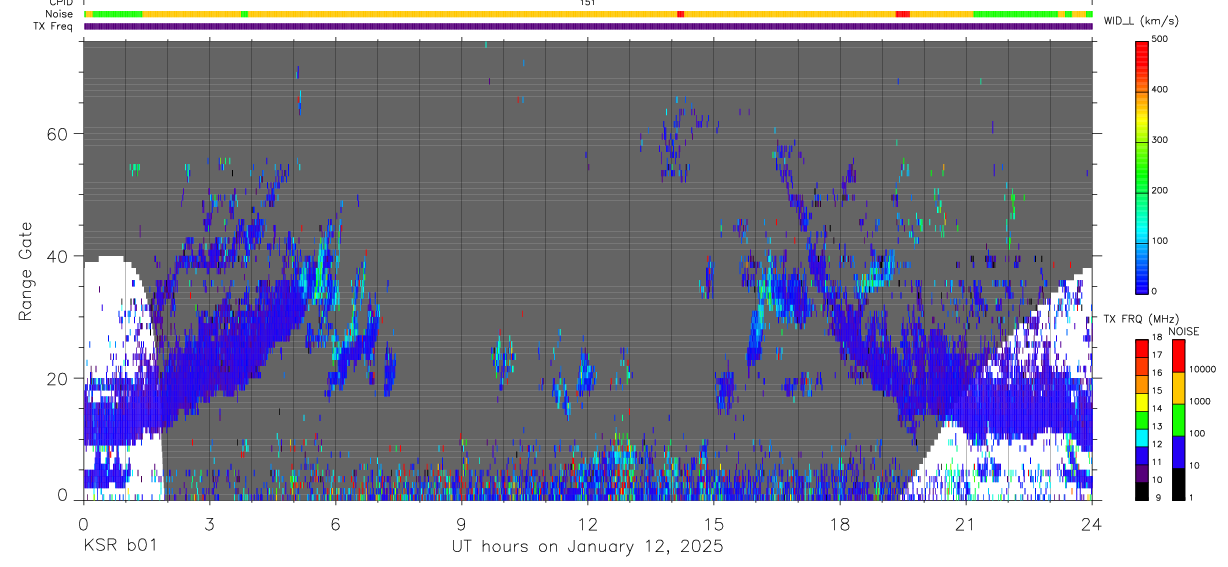Click the '12' tick on the UT hours axis
This screenshot has width=1228, height=567.
click(588, 523)
